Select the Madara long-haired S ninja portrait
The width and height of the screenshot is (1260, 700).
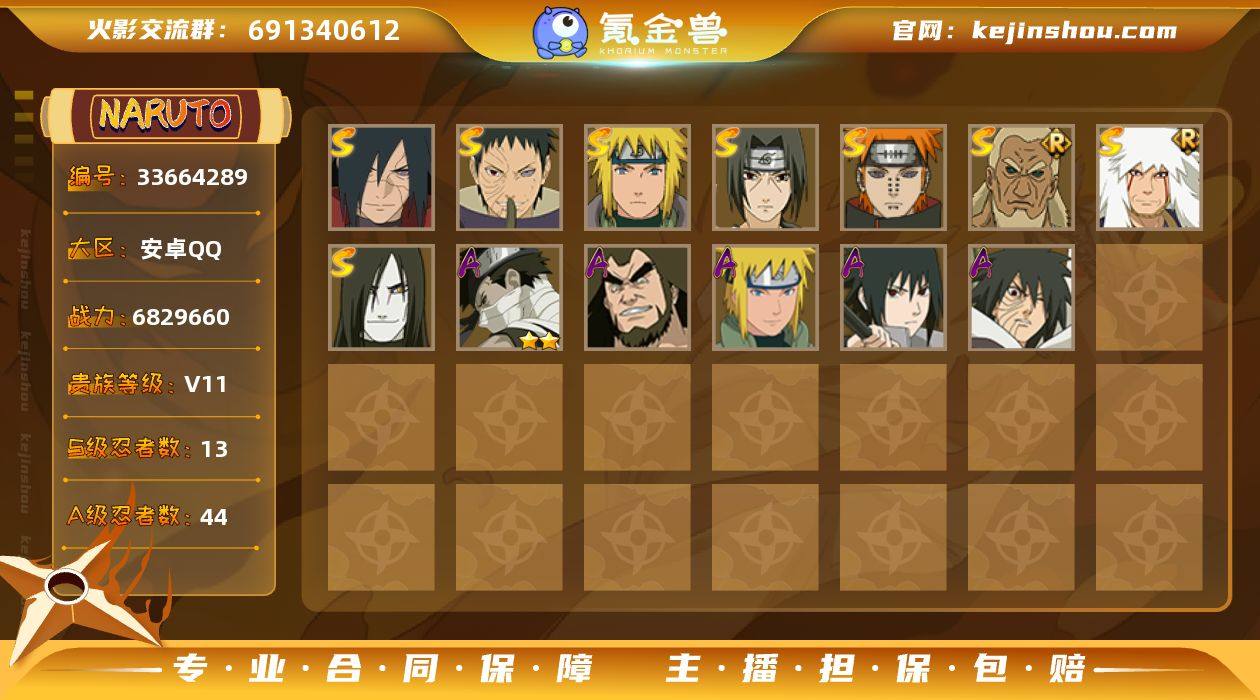382,178
